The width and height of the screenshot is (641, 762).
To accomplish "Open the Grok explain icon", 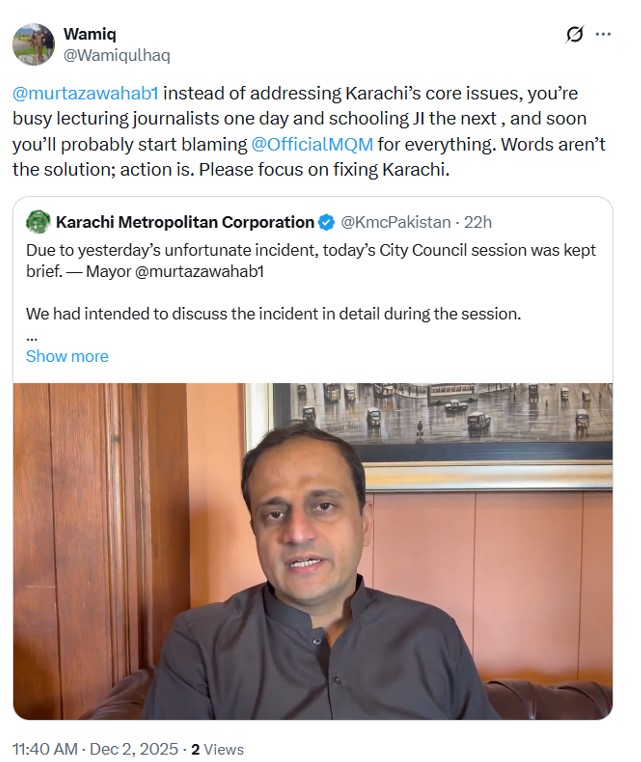I will coord(574,34).
